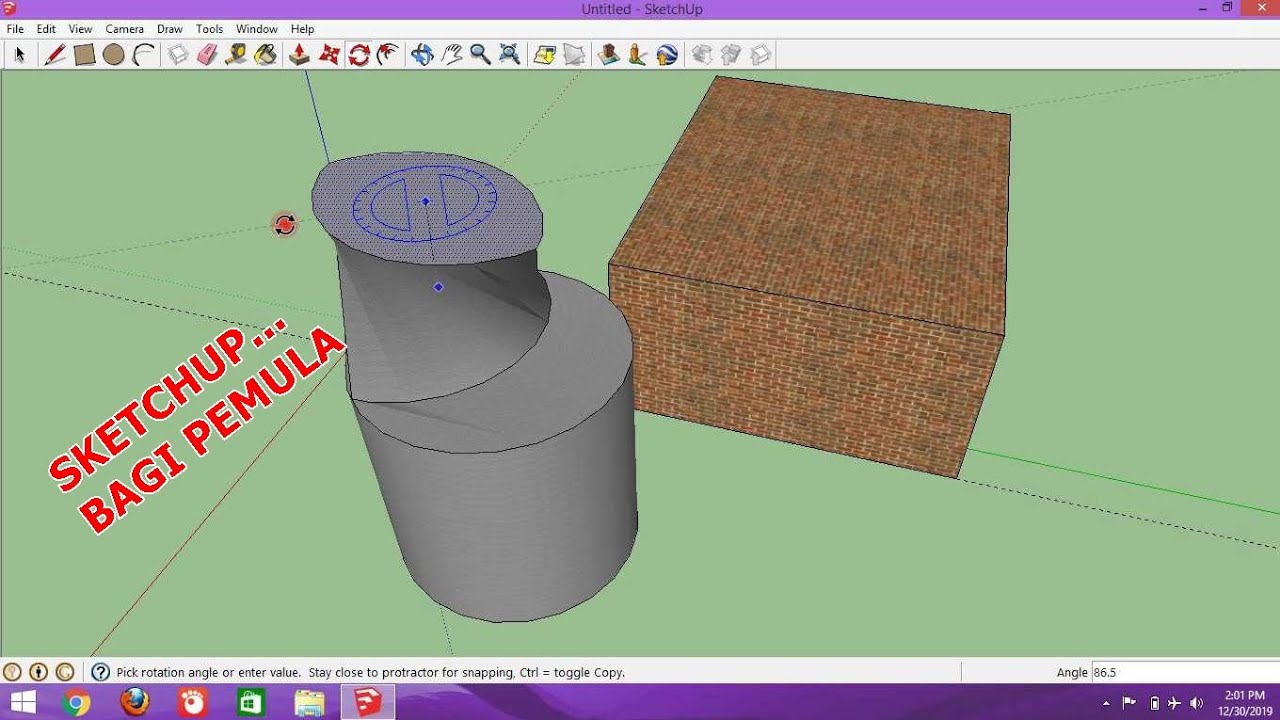Select the arrow Select tool

[18, 54]
